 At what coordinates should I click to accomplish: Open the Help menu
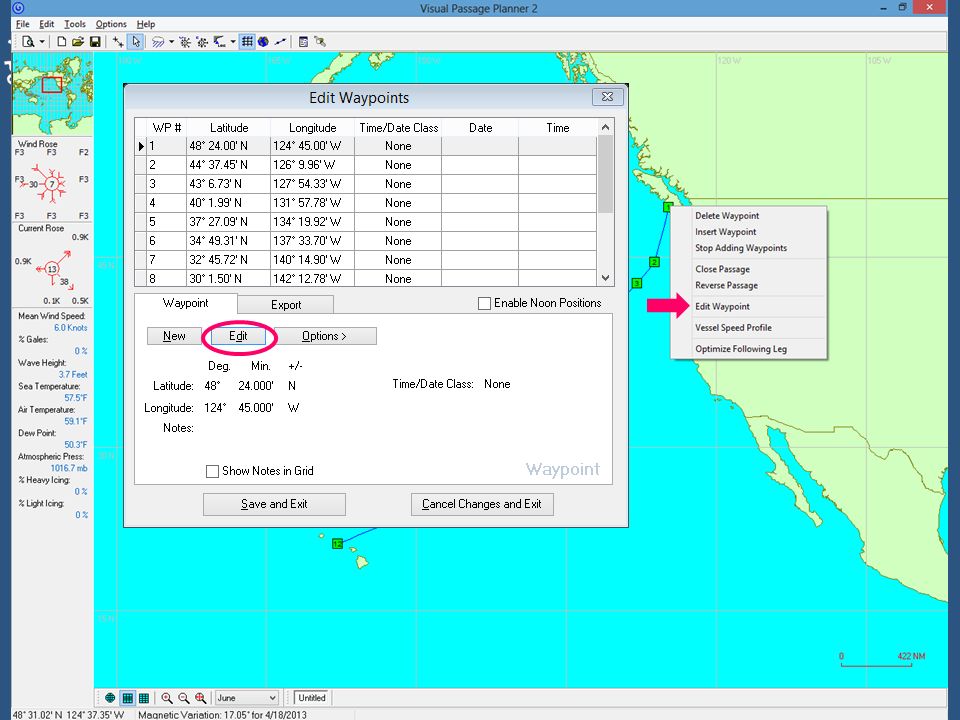(x=146, y=24)
